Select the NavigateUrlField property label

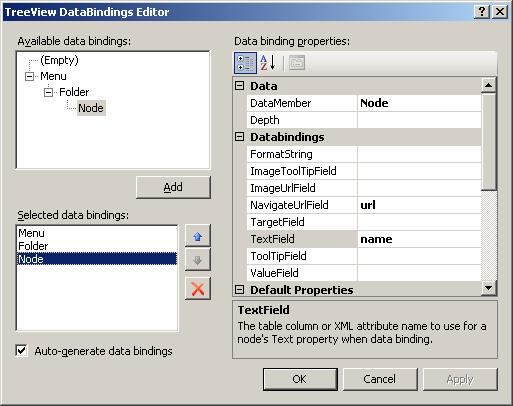[x=302, y=205]
